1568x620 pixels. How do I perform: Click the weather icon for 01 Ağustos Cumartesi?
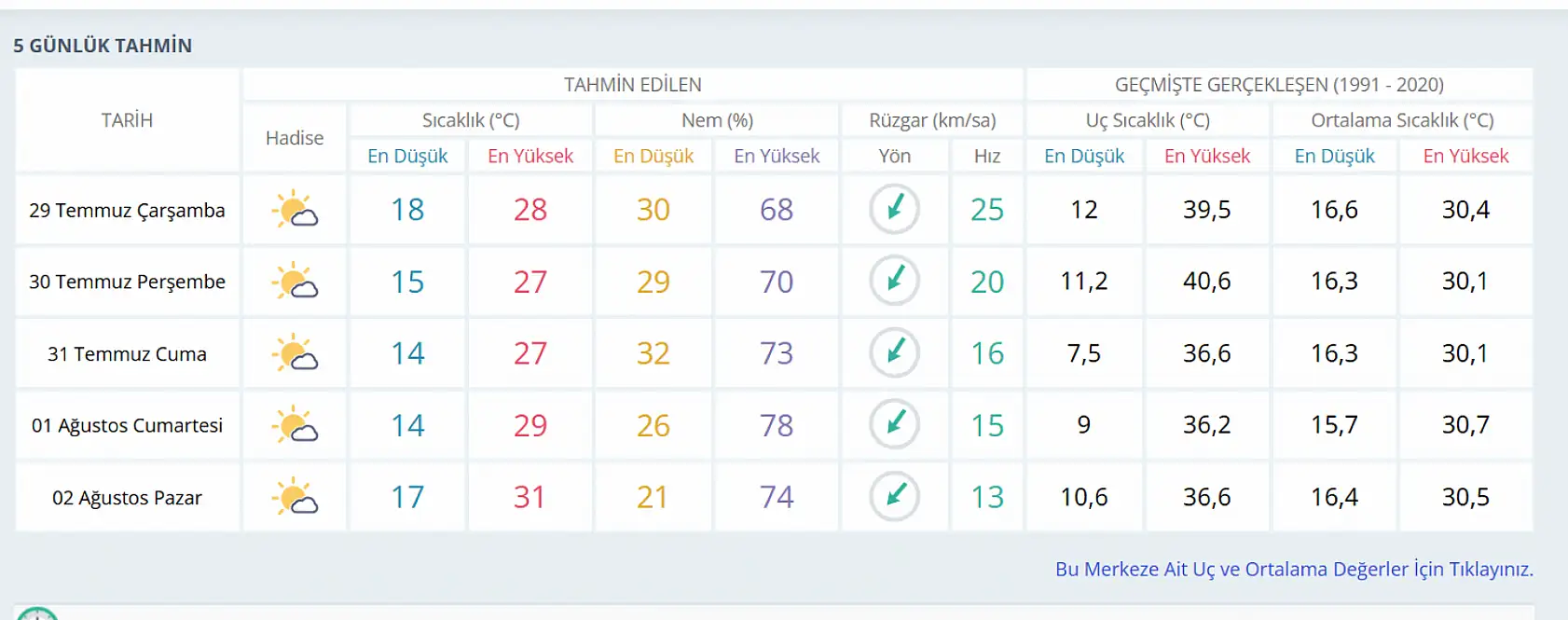pyautogui.click(x=295, y=425)
